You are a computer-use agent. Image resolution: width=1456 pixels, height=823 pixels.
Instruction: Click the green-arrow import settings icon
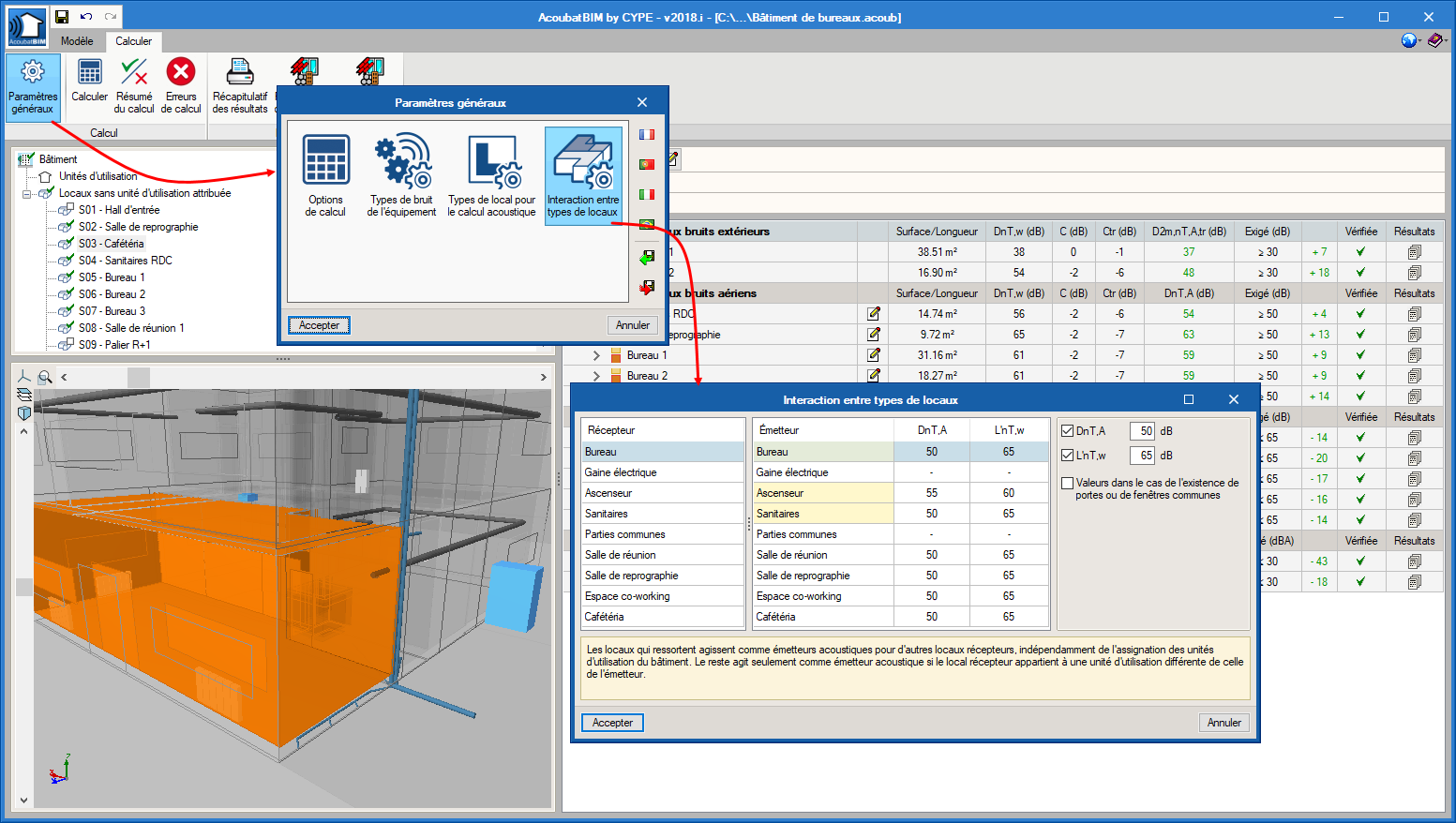coord(647,257)
